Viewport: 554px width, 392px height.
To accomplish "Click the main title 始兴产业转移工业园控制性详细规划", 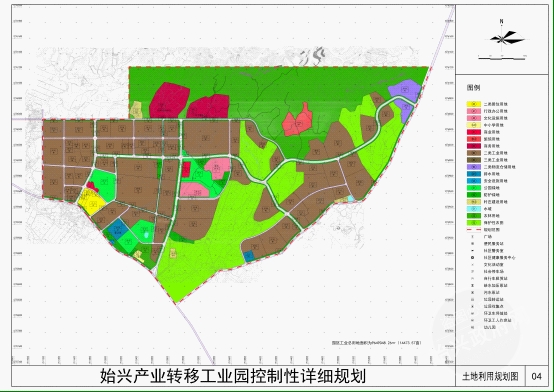I will 233,376.
